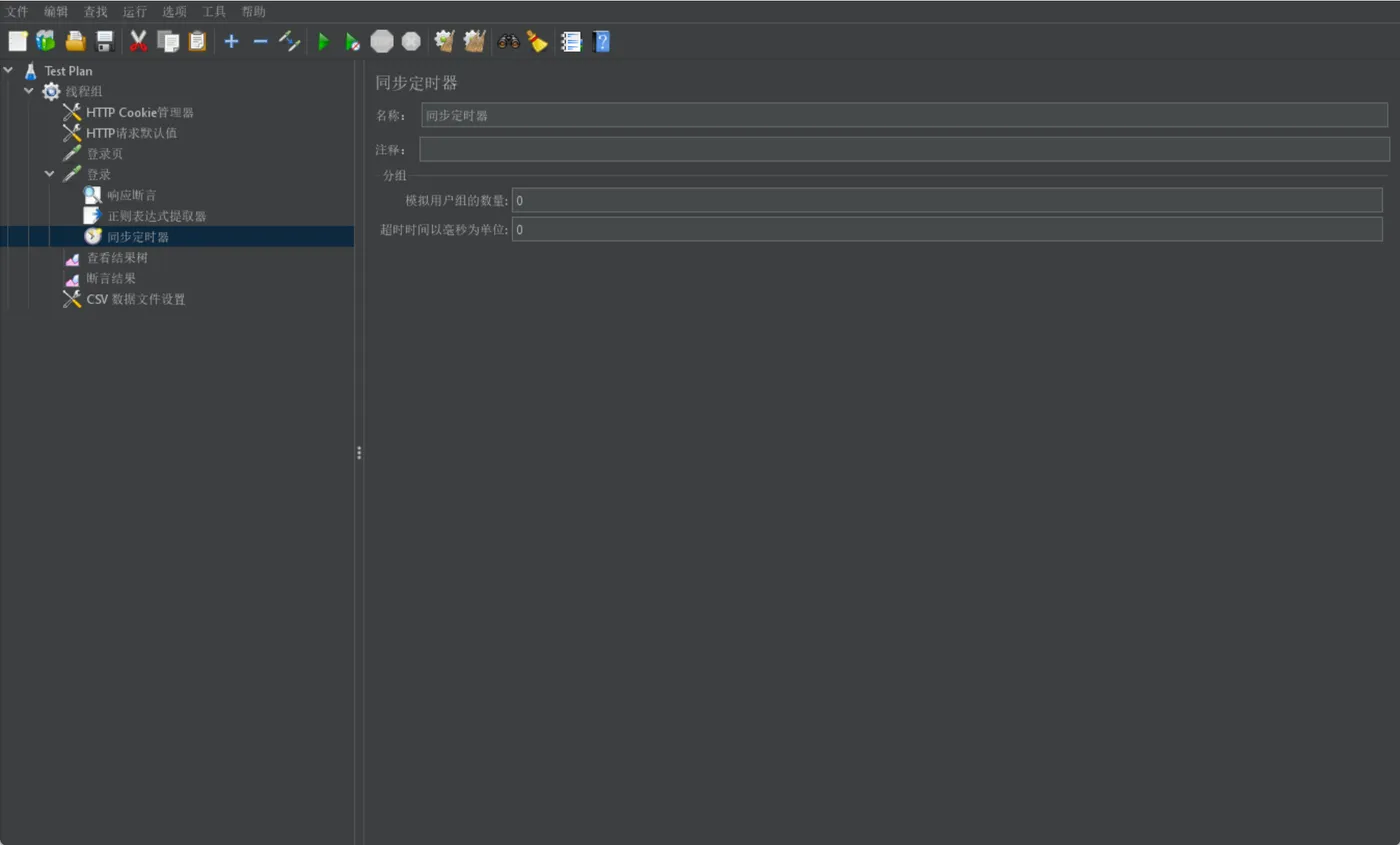The height and width of the screenshot is (845, 1400).
Task: Click the 注释 input field
Action: click(904, 149)
